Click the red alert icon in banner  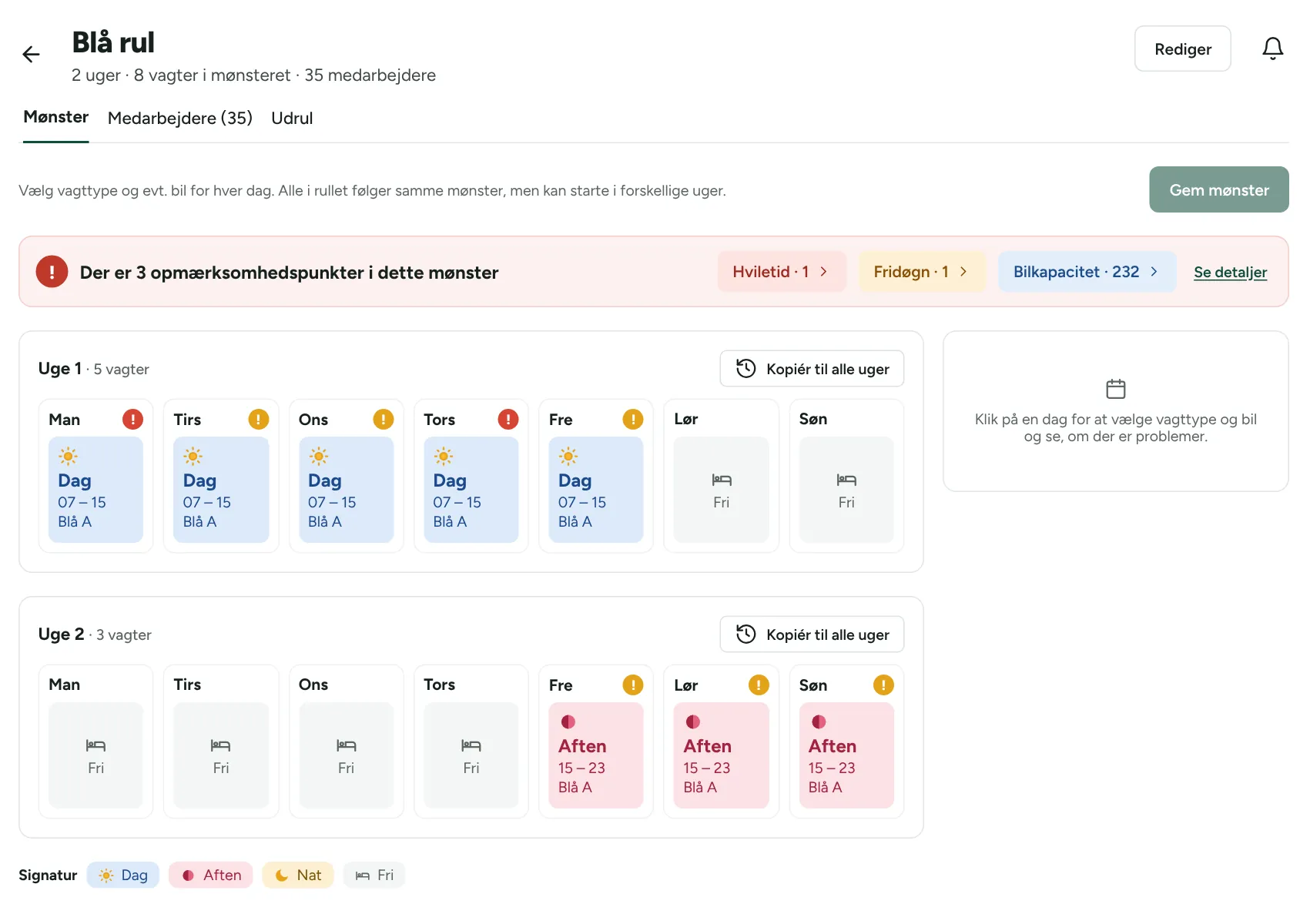[52, 272]
